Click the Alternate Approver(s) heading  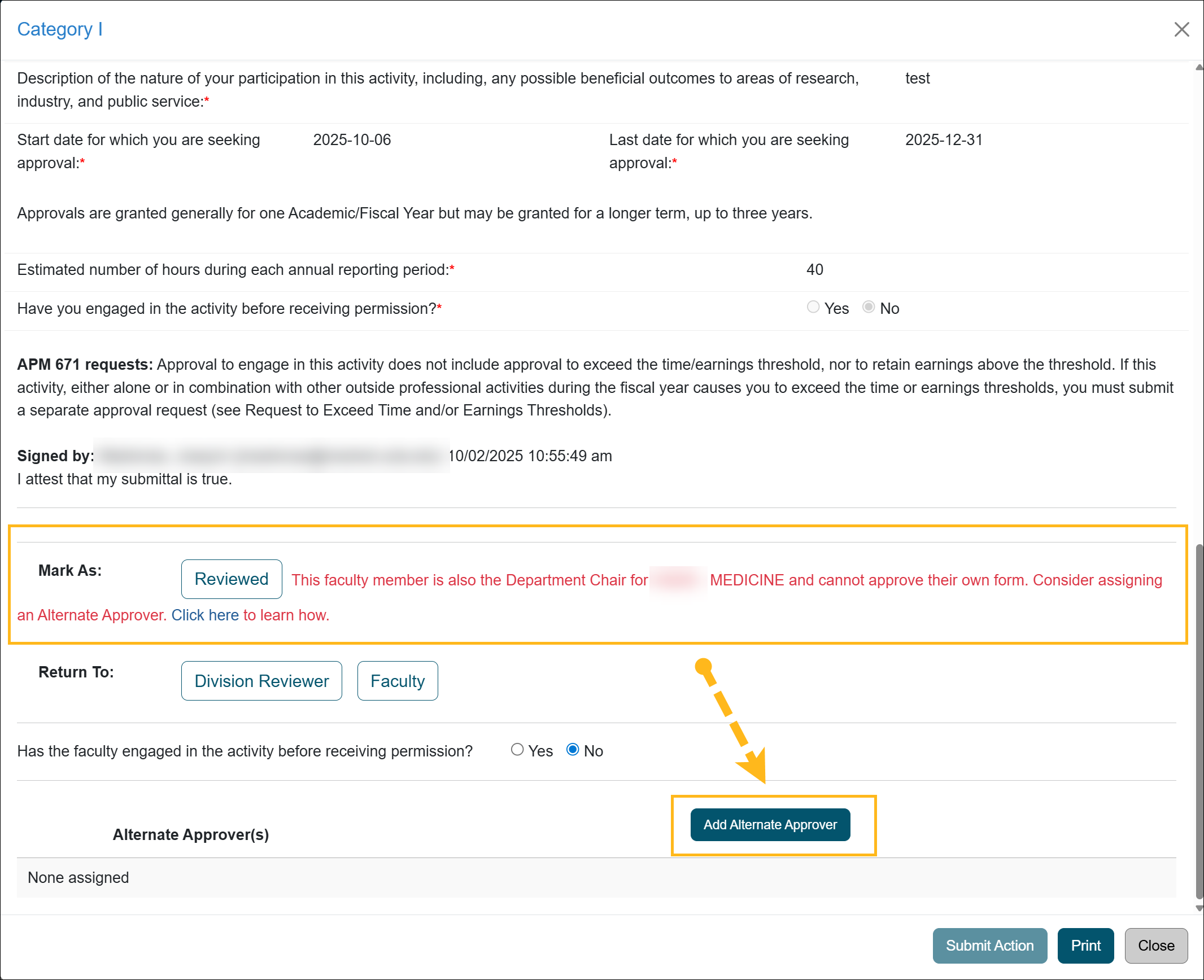tap(191, 835)
